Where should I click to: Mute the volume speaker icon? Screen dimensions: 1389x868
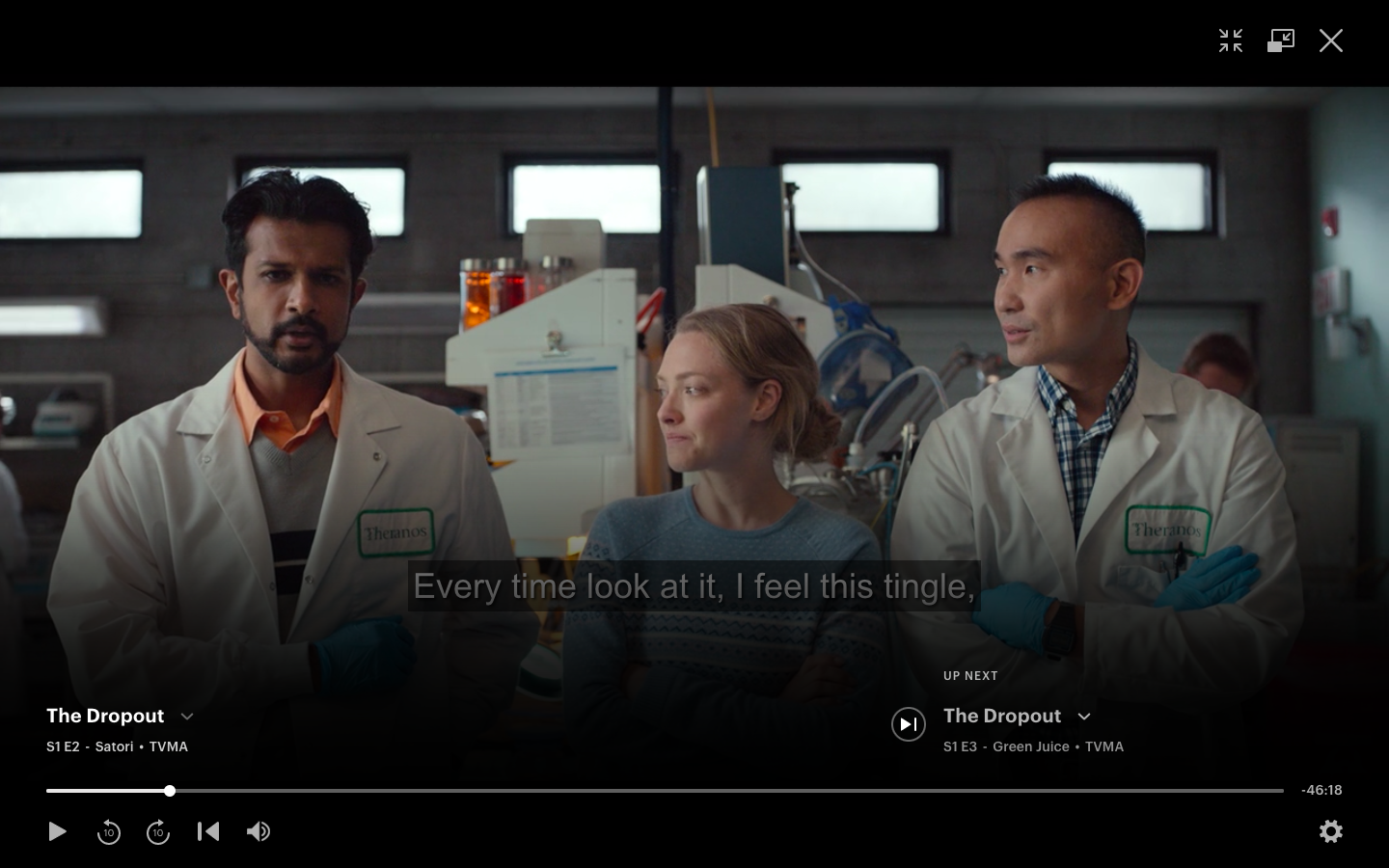coord(259,831)
